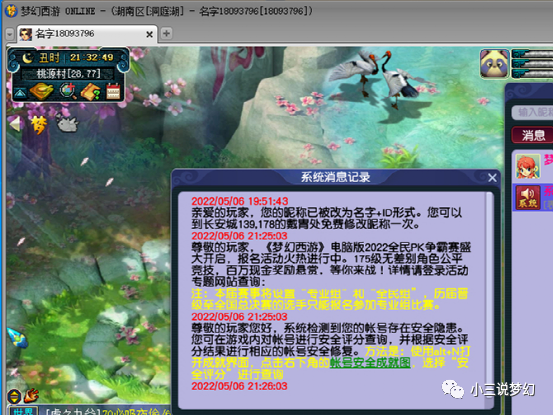Open the red calendar activity icon
The width and height of the screenshot is (553, 415).
tap(113, 91)
